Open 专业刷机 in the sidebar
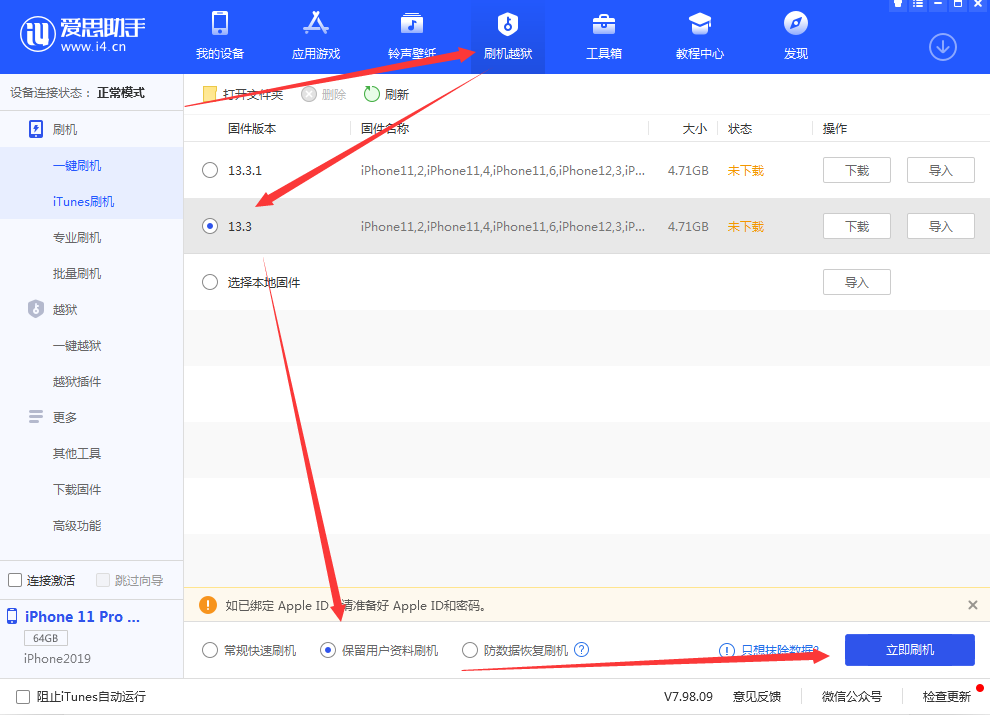990x715 pixels. click(77, 237)
